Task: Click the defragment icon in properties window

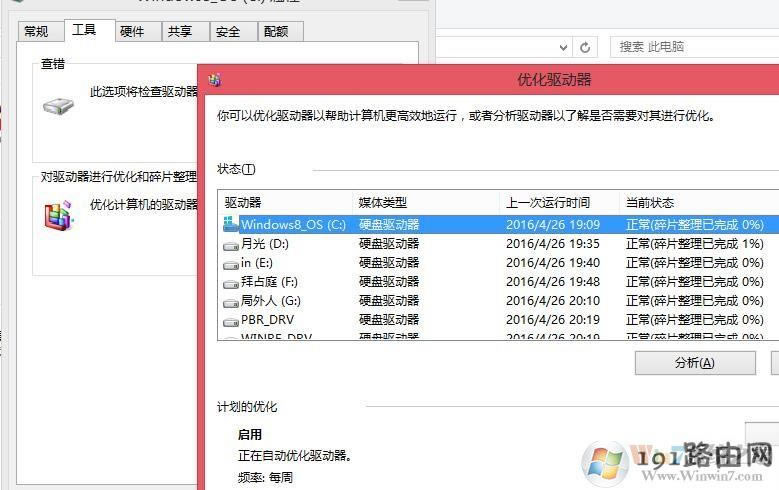Action: (x=59, y=215)
